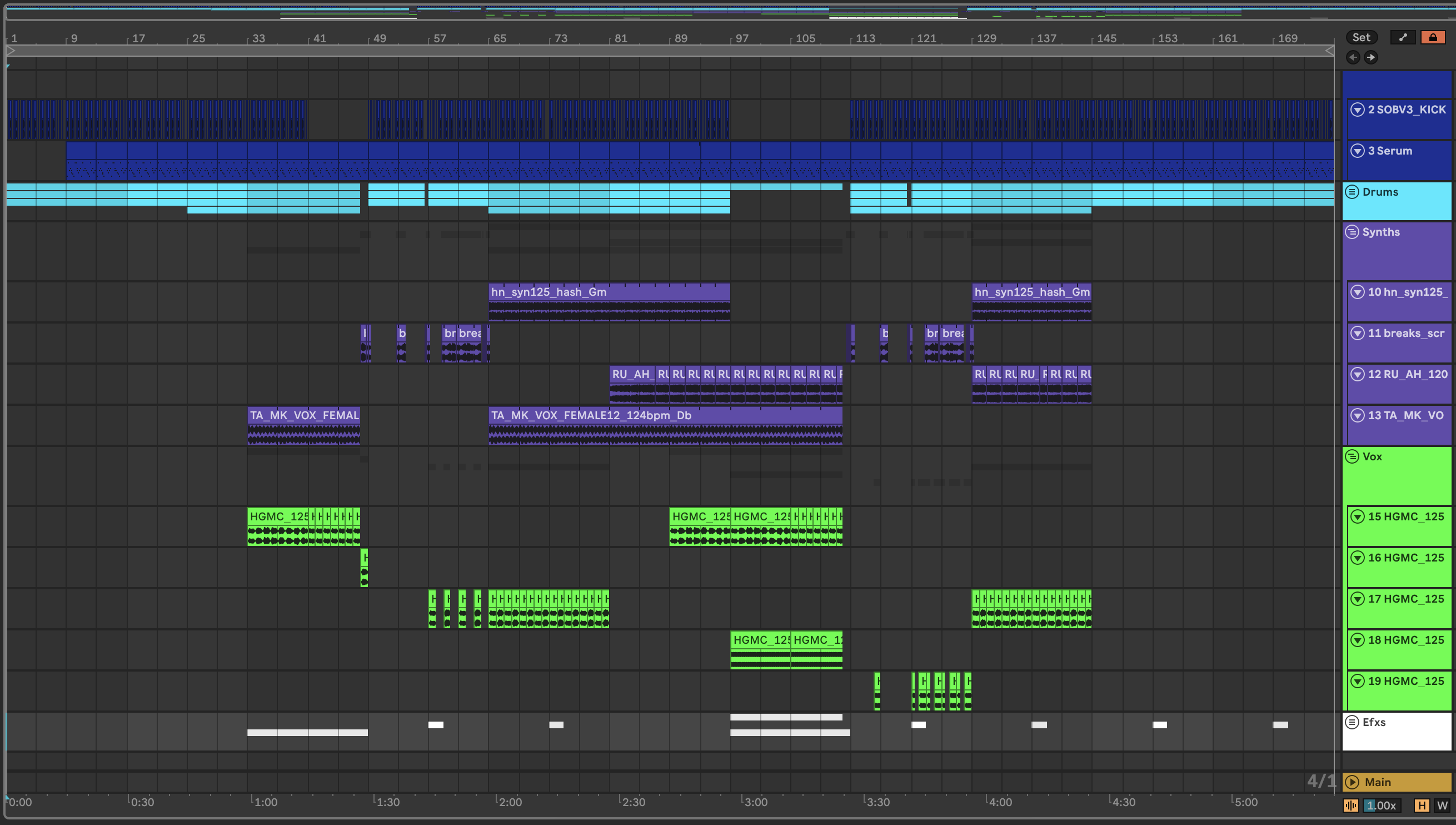The width and height of the screenshot is (1456, 825).
Task: Unfold the 3 Serum track
Action: pos(1358,151)
